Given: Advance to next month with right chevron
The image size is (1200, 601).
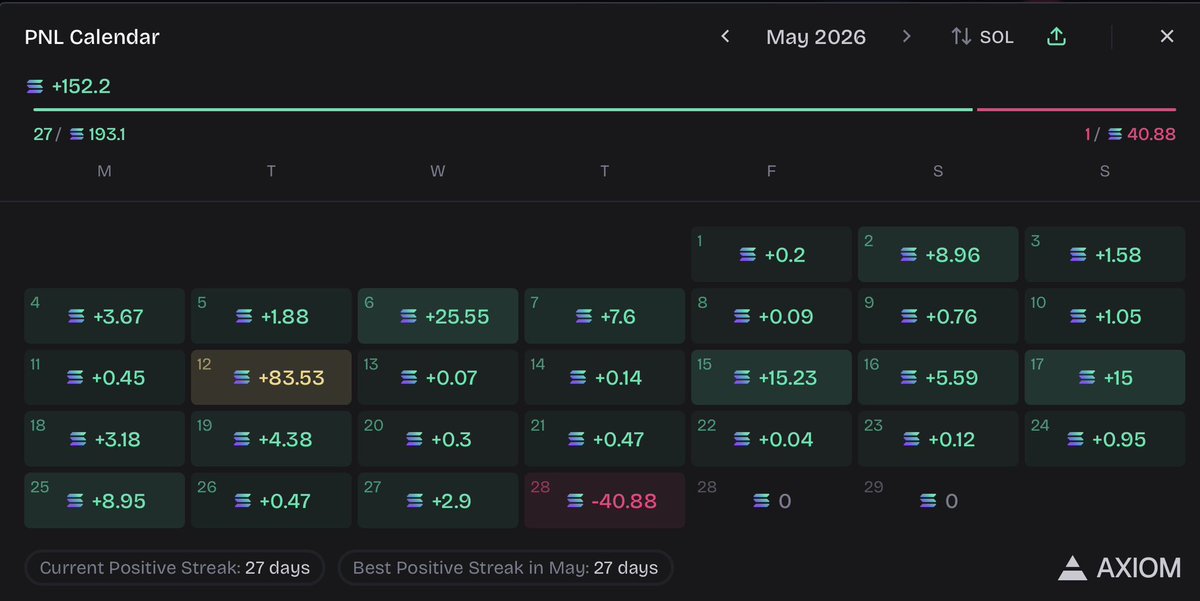Looking at the screenshot, I should click(x=906, y=37).
